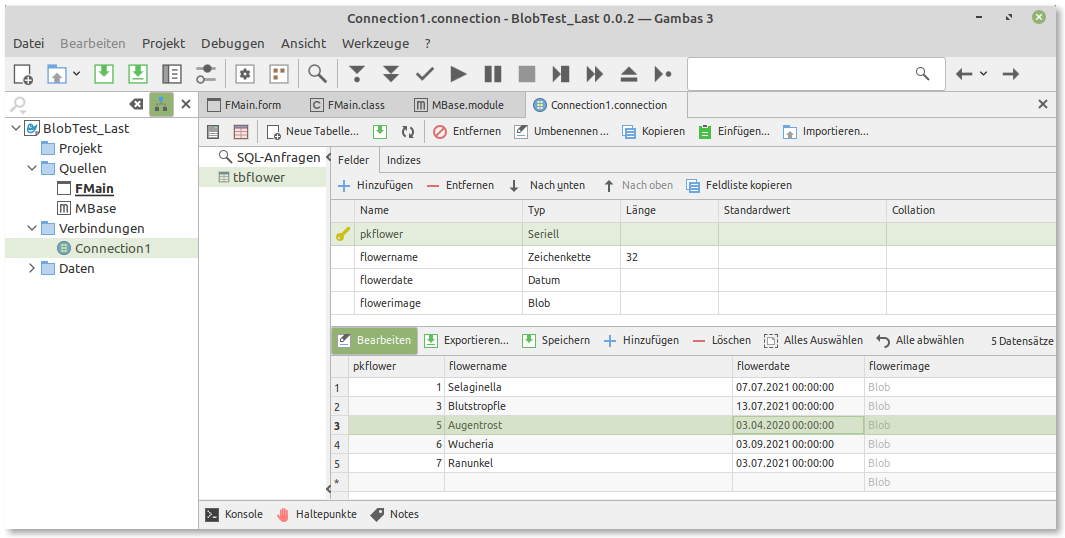Screen dimensions: 1065x538
Task: Toggle Bearbeiten edit mode for table data
Action: coord(374,340)
